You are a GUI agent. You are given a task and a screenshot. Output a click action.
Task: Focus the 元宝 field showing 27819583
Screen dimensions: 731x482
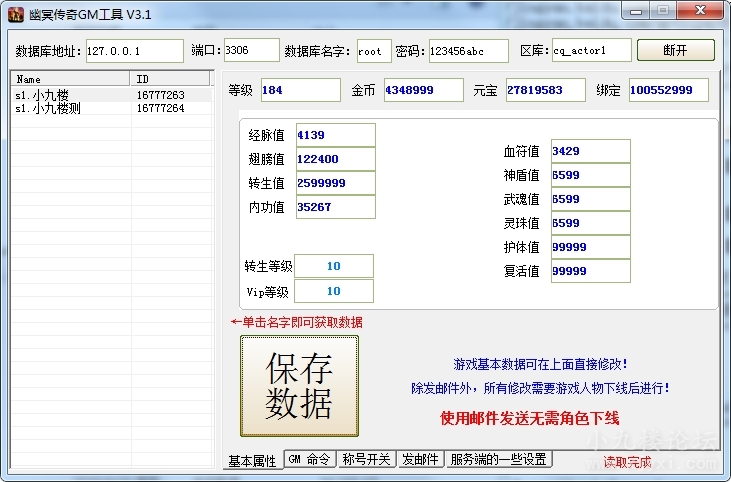544,90
